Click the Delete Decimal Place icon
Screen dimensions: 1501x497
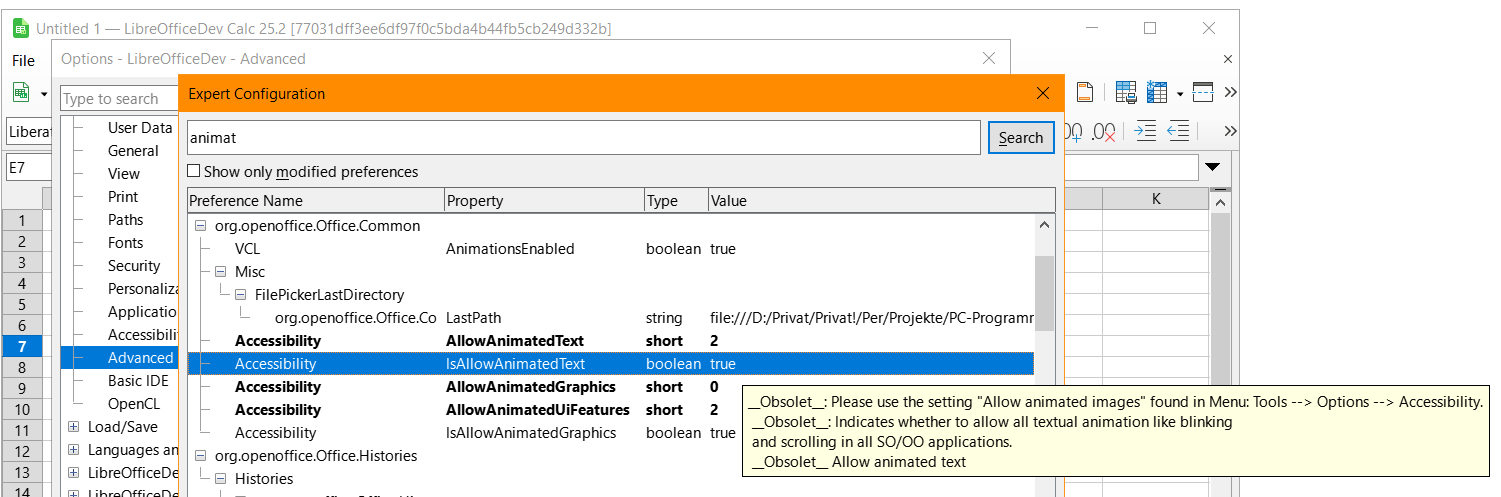coord(1105,131)
